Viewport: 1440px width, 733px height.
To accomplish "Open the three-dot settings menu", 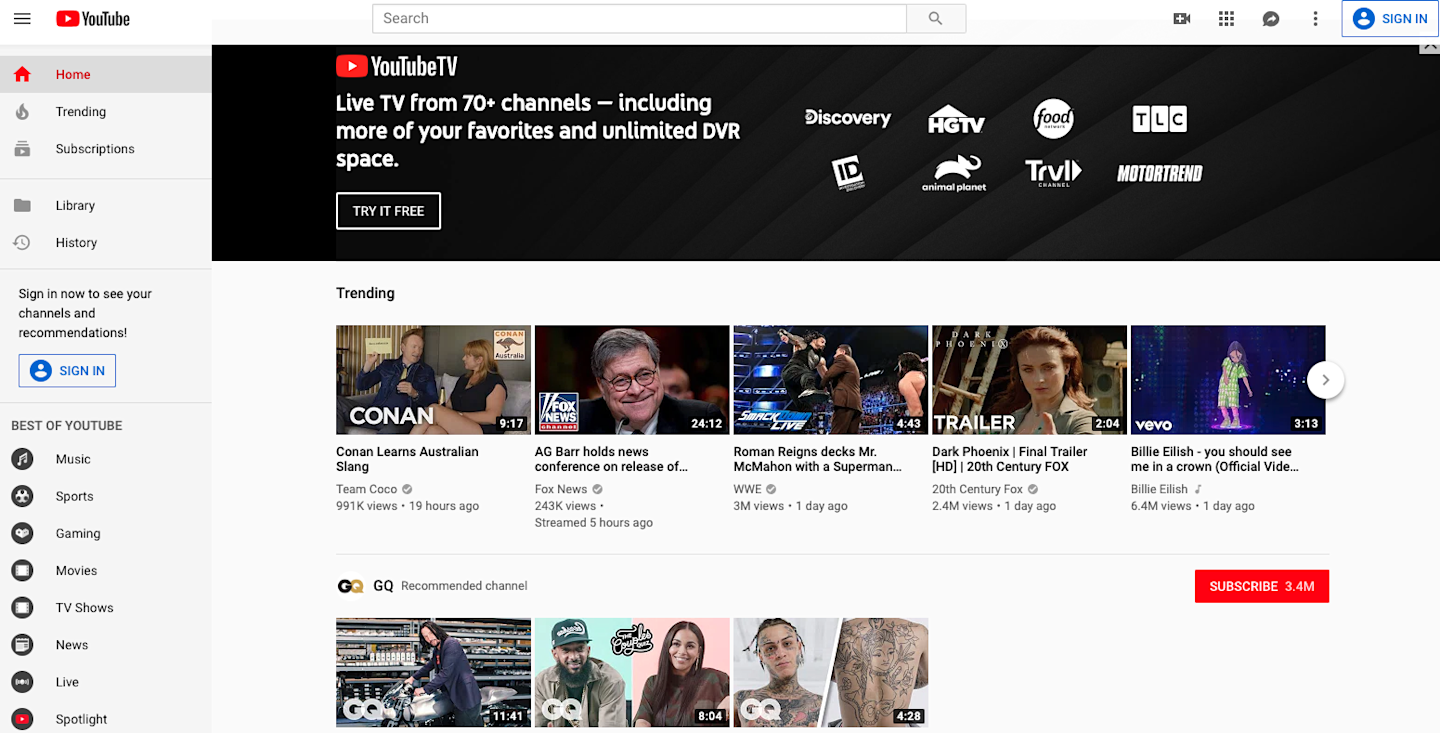I will [1316, 19].
